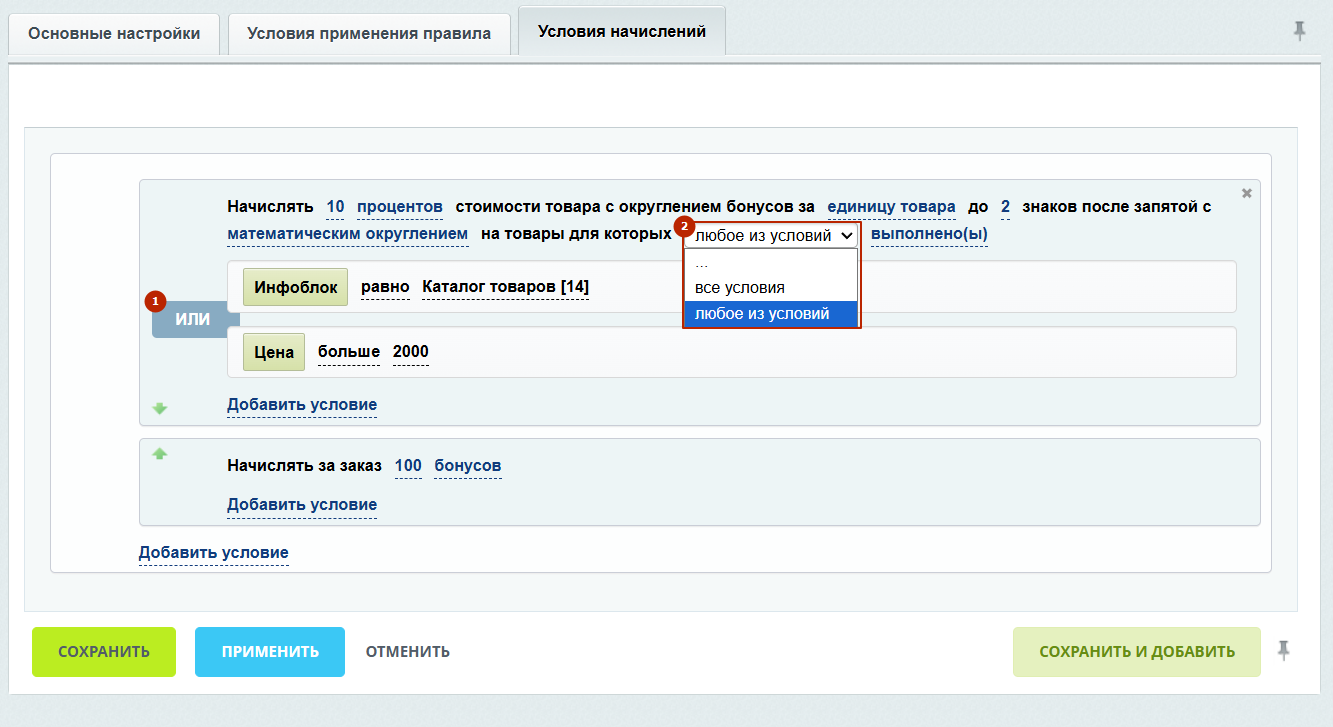Move the order bonus rule up

160,454
